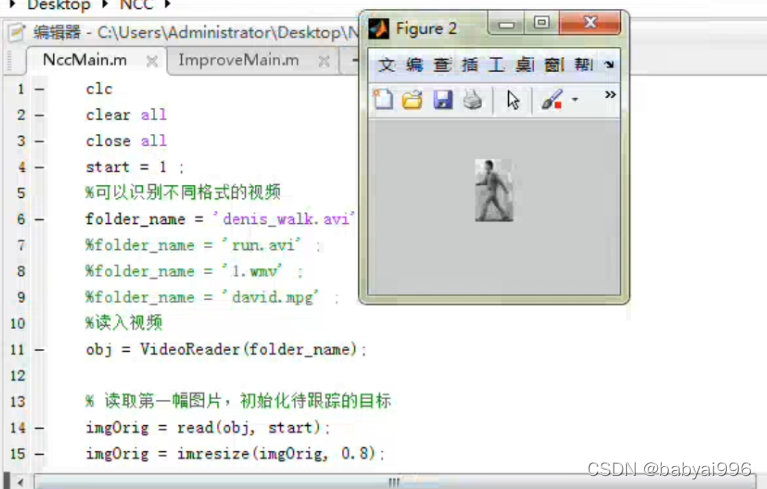
Task: Click the comment '%读入视频' on line 10
Action: [124, 323]
